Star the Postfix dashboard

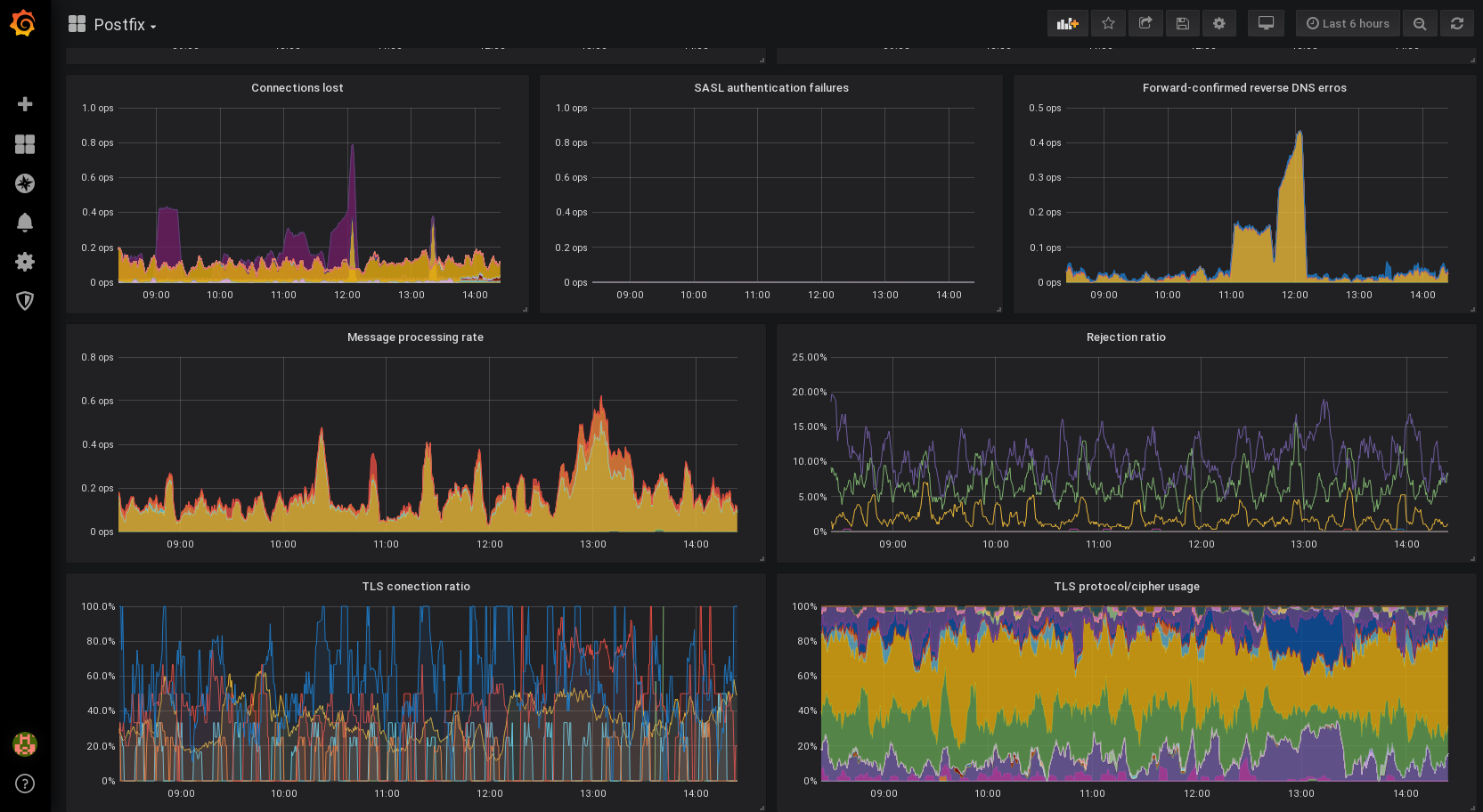point(1108,24)
